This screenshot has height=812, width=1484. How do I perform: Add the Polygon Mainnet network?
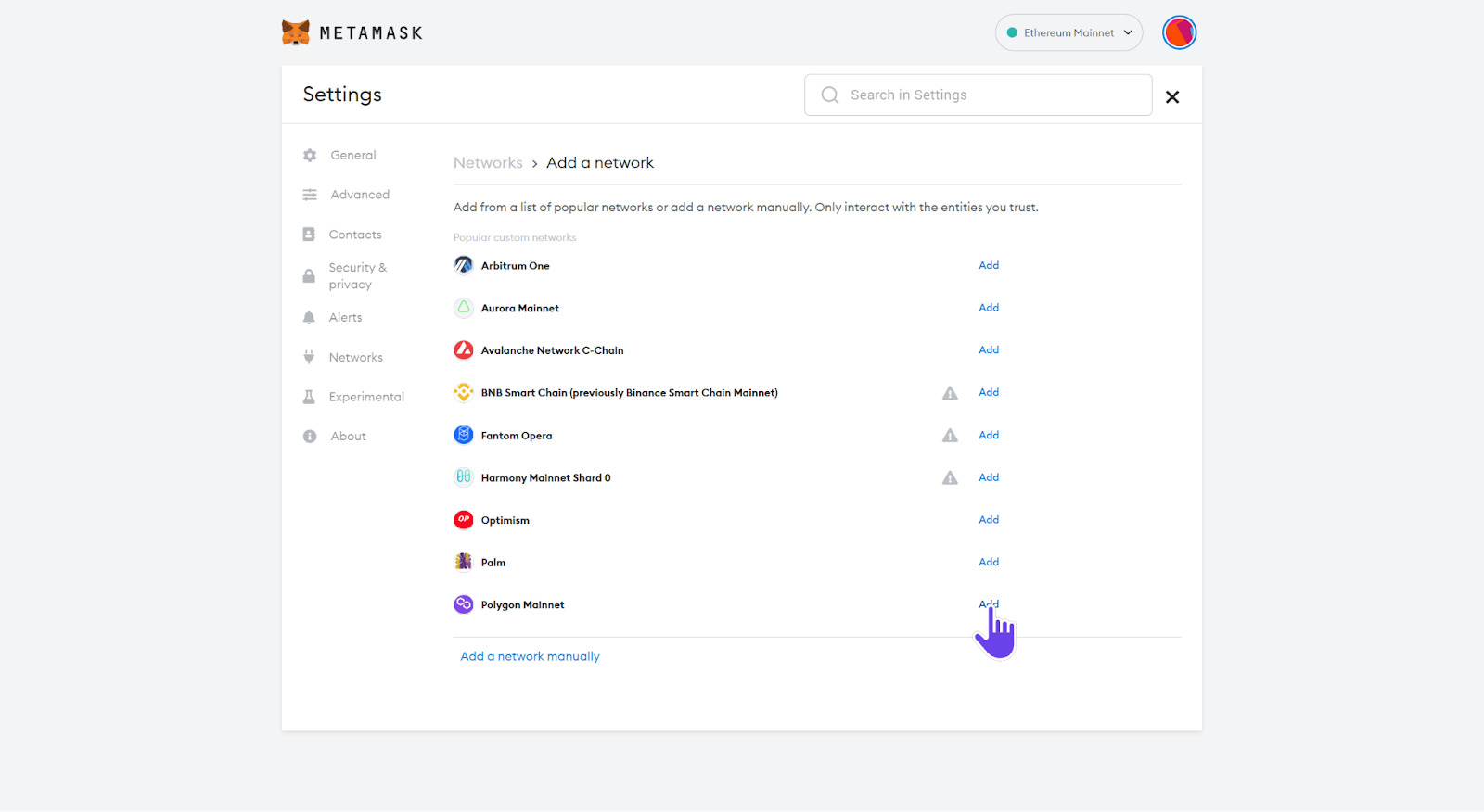pos(989,604)
